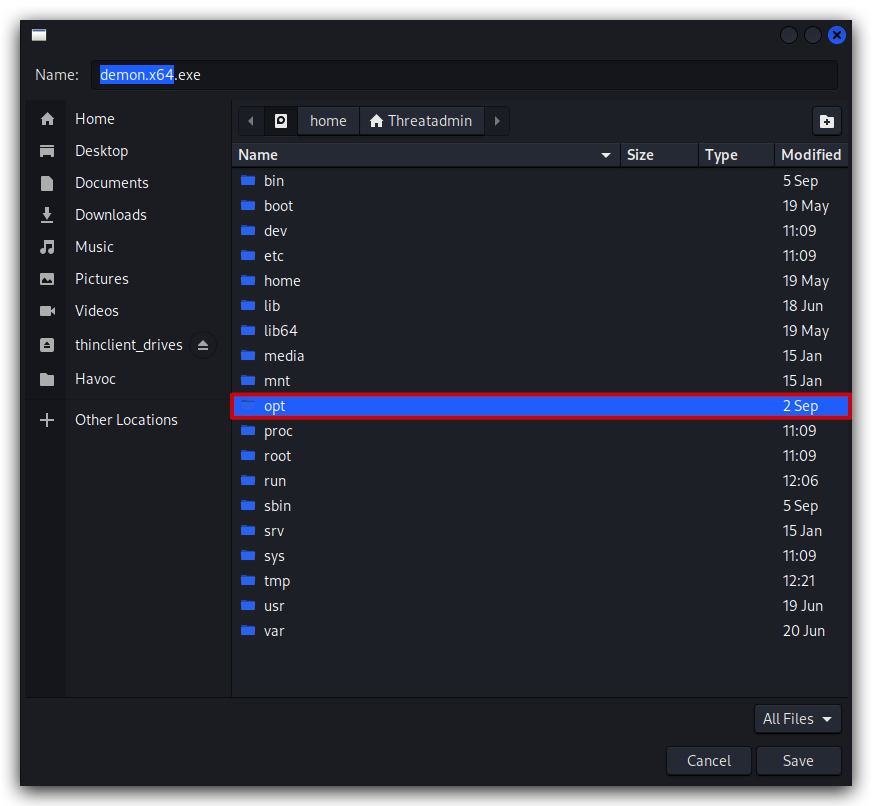872x806 pixels.
Task: Click the Save button
Action: coord(799,760)
